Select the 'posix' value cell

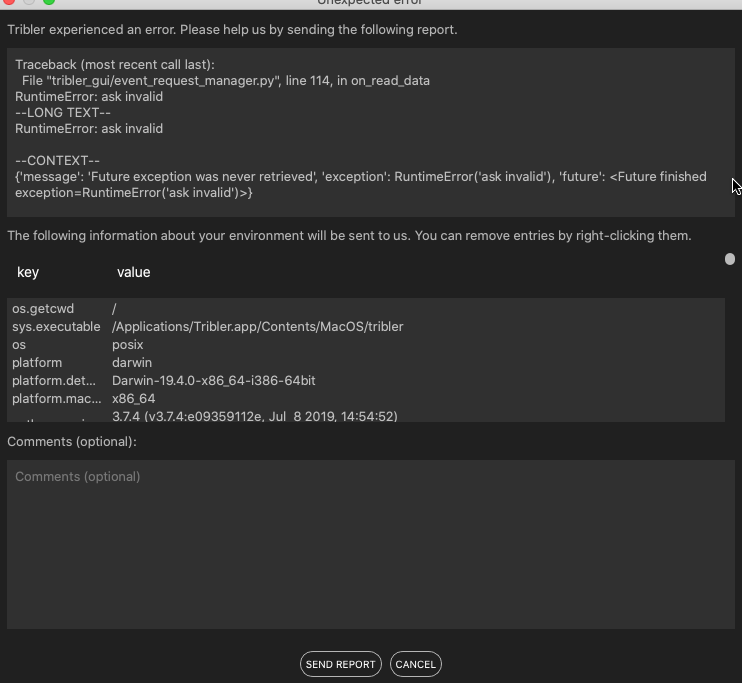(127, 345)
